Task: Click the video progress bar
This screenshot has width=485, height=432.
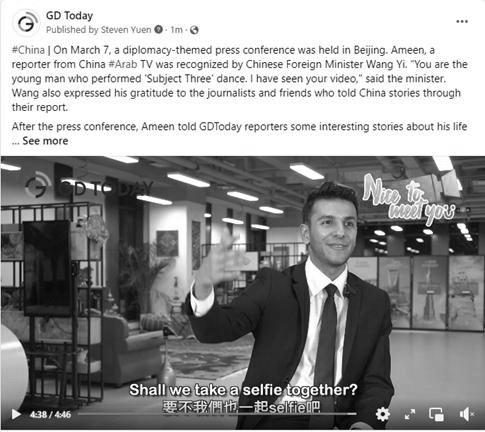Action: [x=217, y=414]
